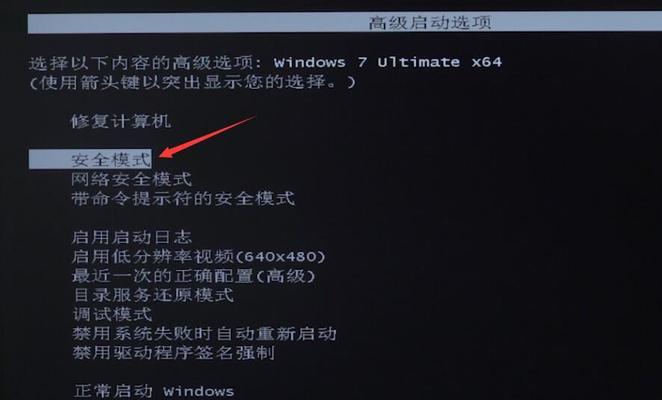Image resolution: width=662 pixels, height=400 pixels.
Task: Click the Windows 7 Ultimate x64 text
Action: 388,63
